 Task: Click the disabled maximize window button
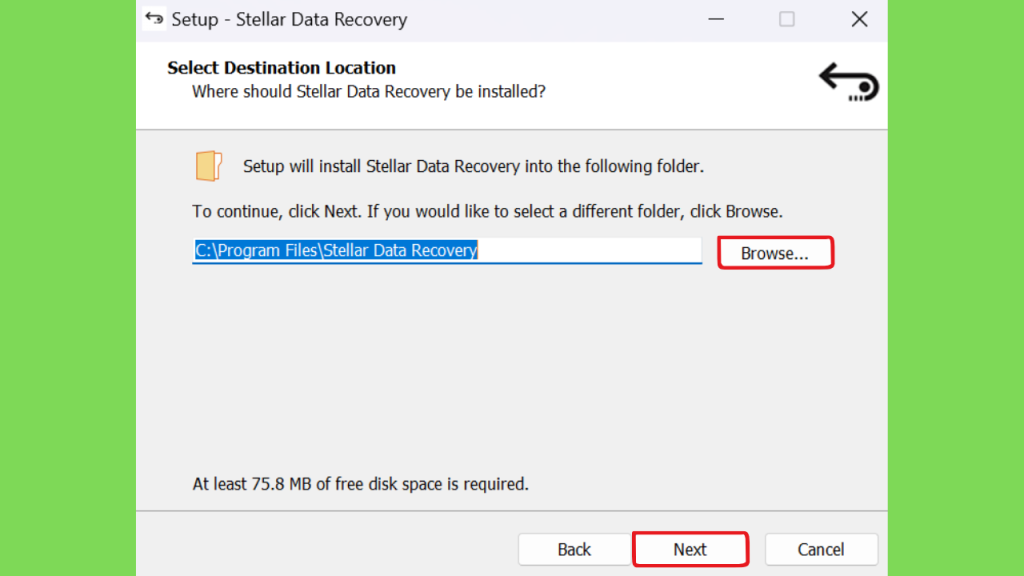click(x=787, y=19)
